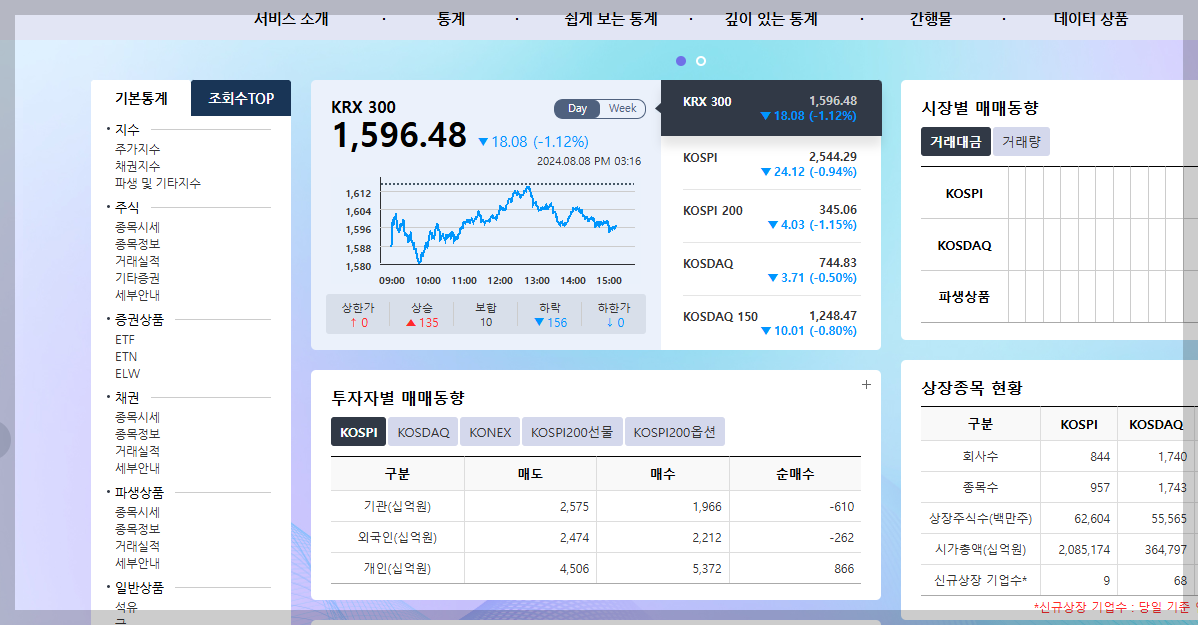Click the 신규상장 기업수 row label
The image size is (1198, 625).
pos(980,580)
